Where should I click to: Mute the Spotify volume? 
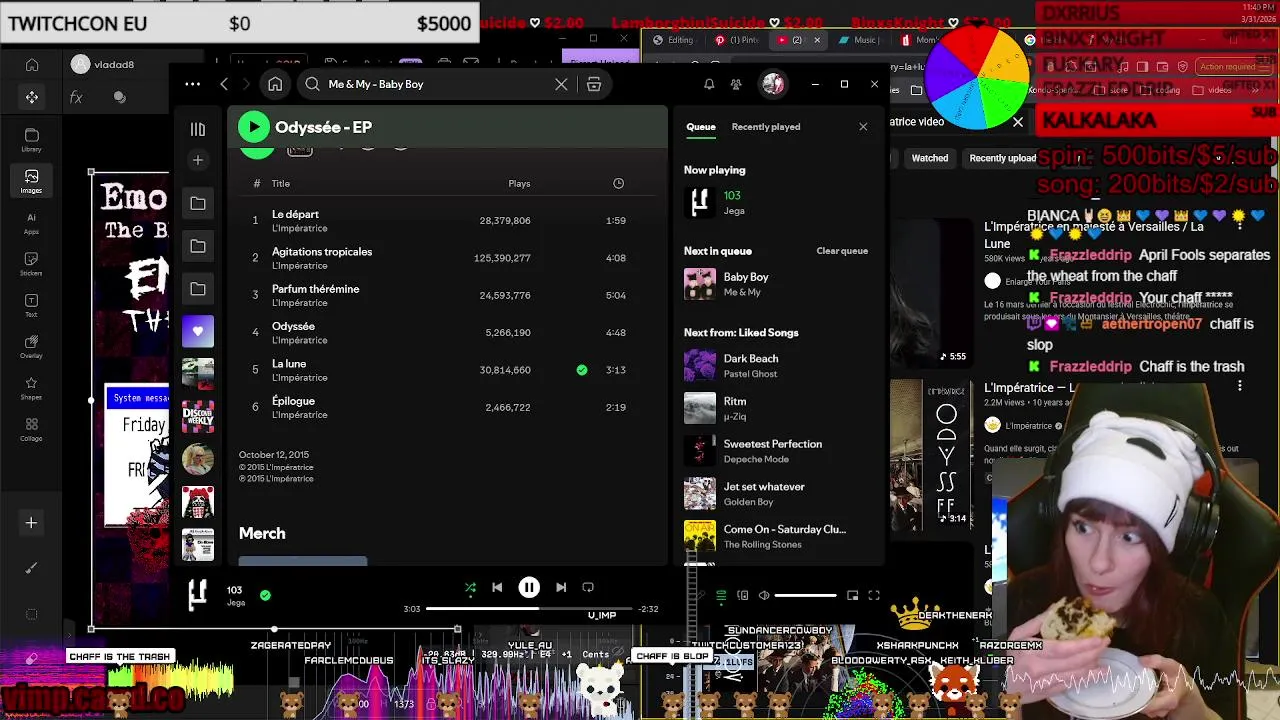pyautogui.click(x=764, y=595)
